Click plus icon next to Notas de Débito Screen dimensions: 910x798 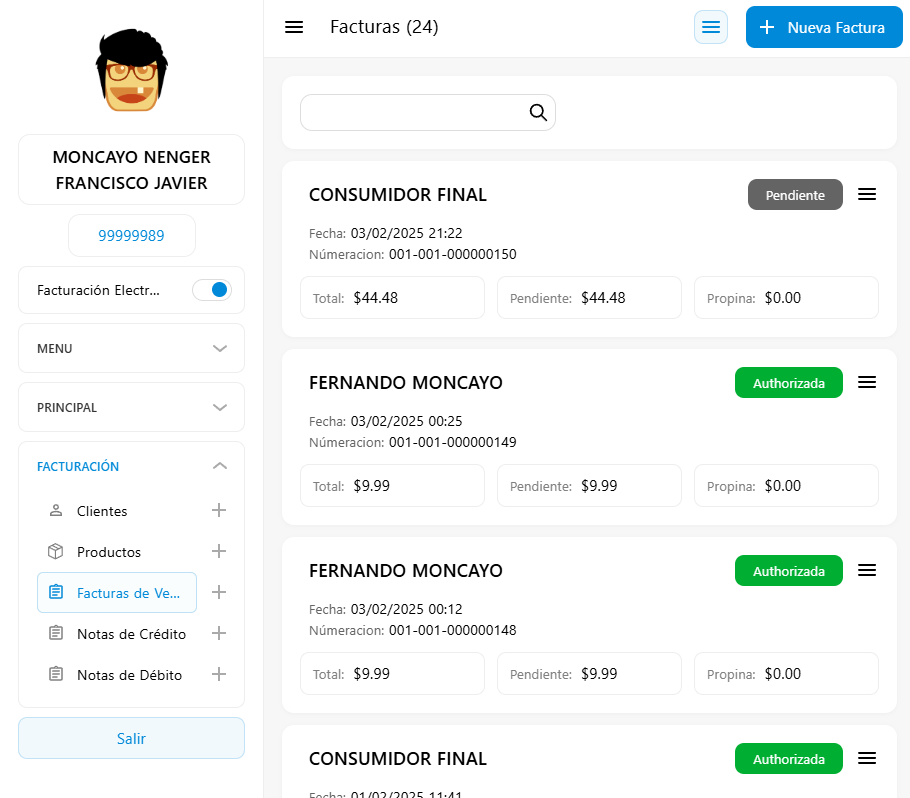coord(219,674)
